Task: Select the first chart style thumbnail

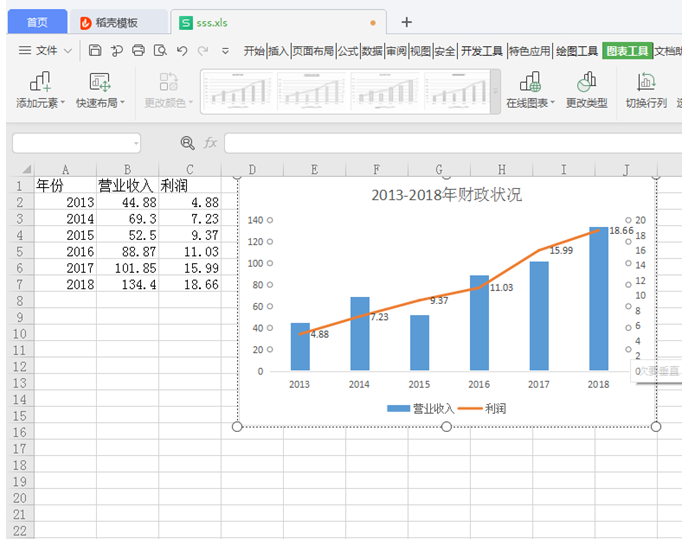Action: pos(238,92)
